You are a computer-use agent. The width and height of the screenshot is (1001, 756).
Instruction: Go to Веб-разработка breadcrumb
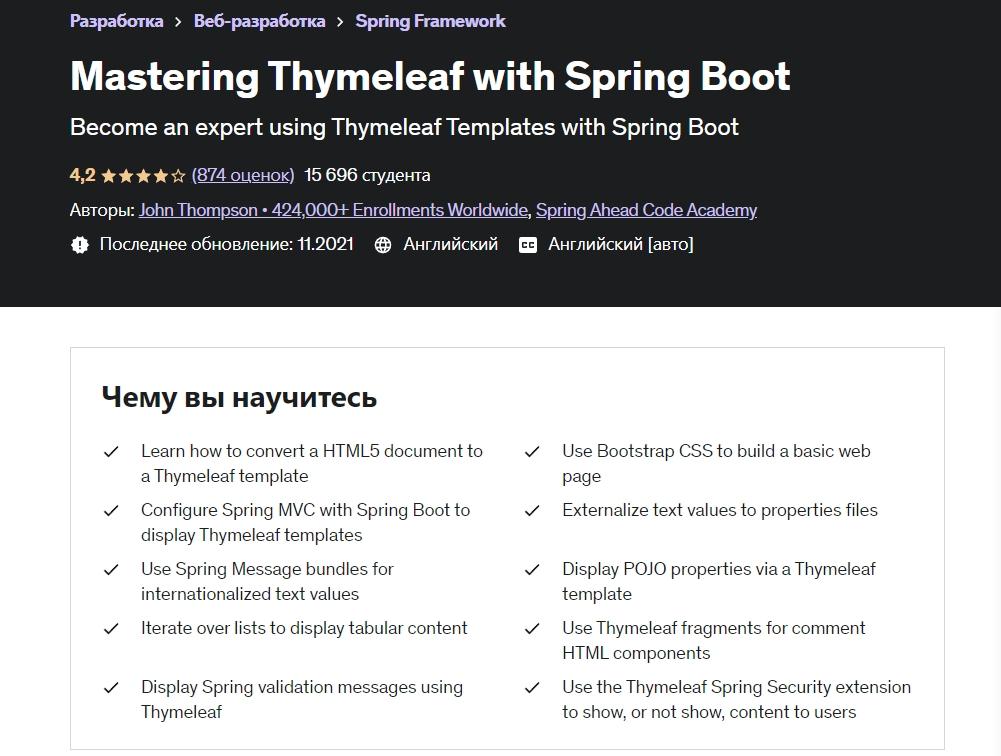click(x=259, y=21)
